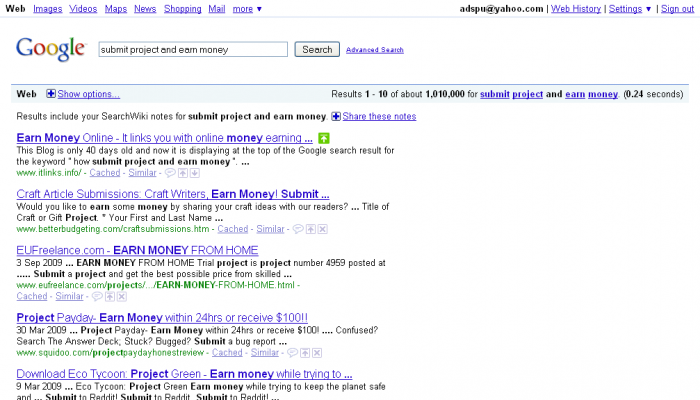The height and width of the screenshot is (400, 700).
Task: Focus the search query input field
Action: point(193,50)
